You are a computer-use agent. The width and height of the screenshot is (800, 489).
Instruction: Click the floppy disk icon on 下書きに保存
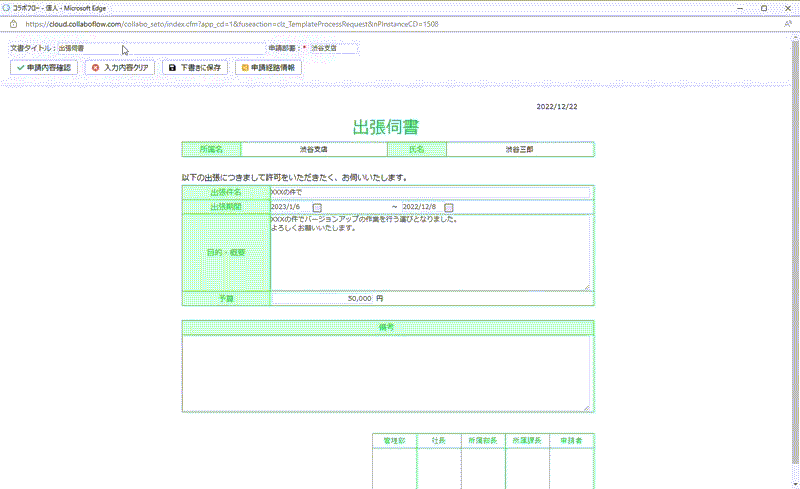(x=172, y=67)
